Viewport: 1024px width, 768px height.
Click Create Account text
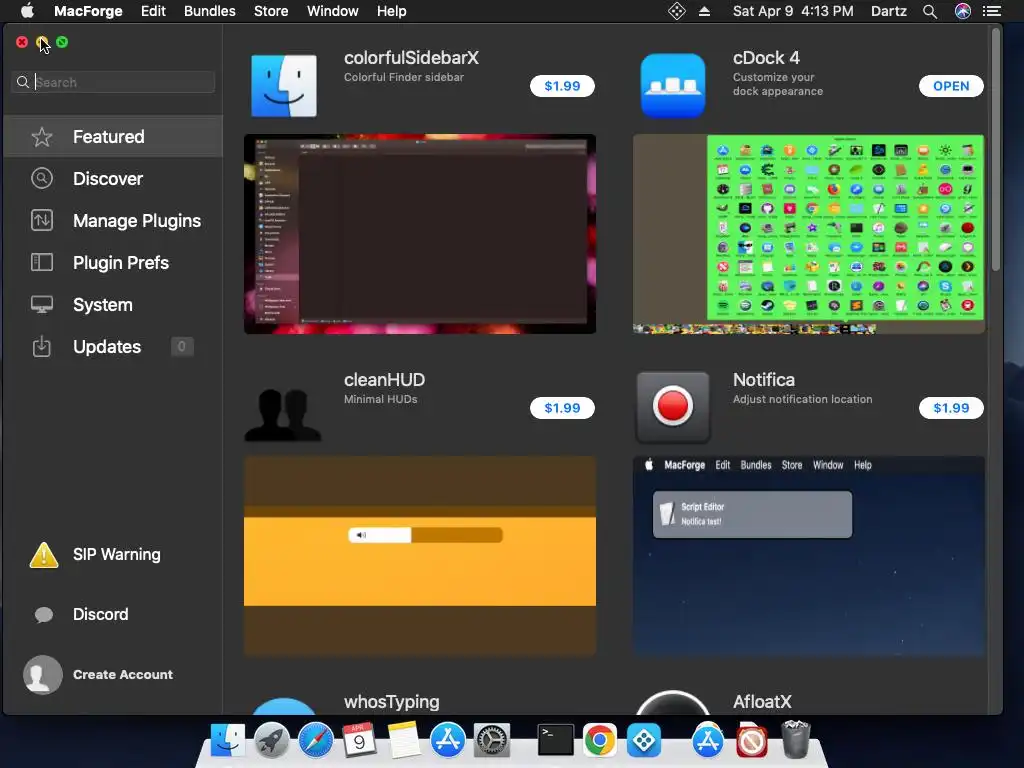(x=123, y=675)
